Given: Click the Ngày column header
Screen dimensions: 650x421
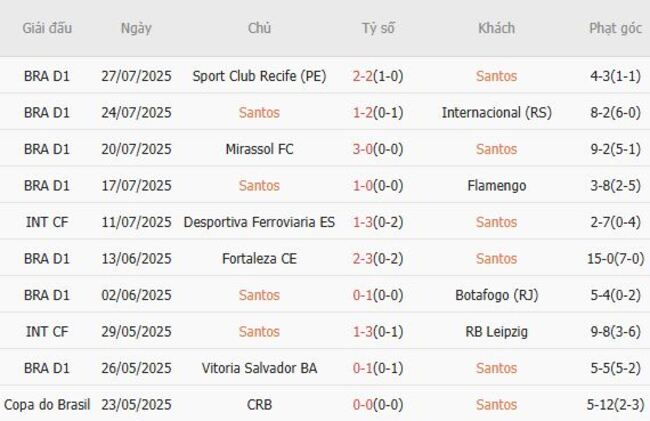Looking at the screenshot, I should click(x=136, y=28).
